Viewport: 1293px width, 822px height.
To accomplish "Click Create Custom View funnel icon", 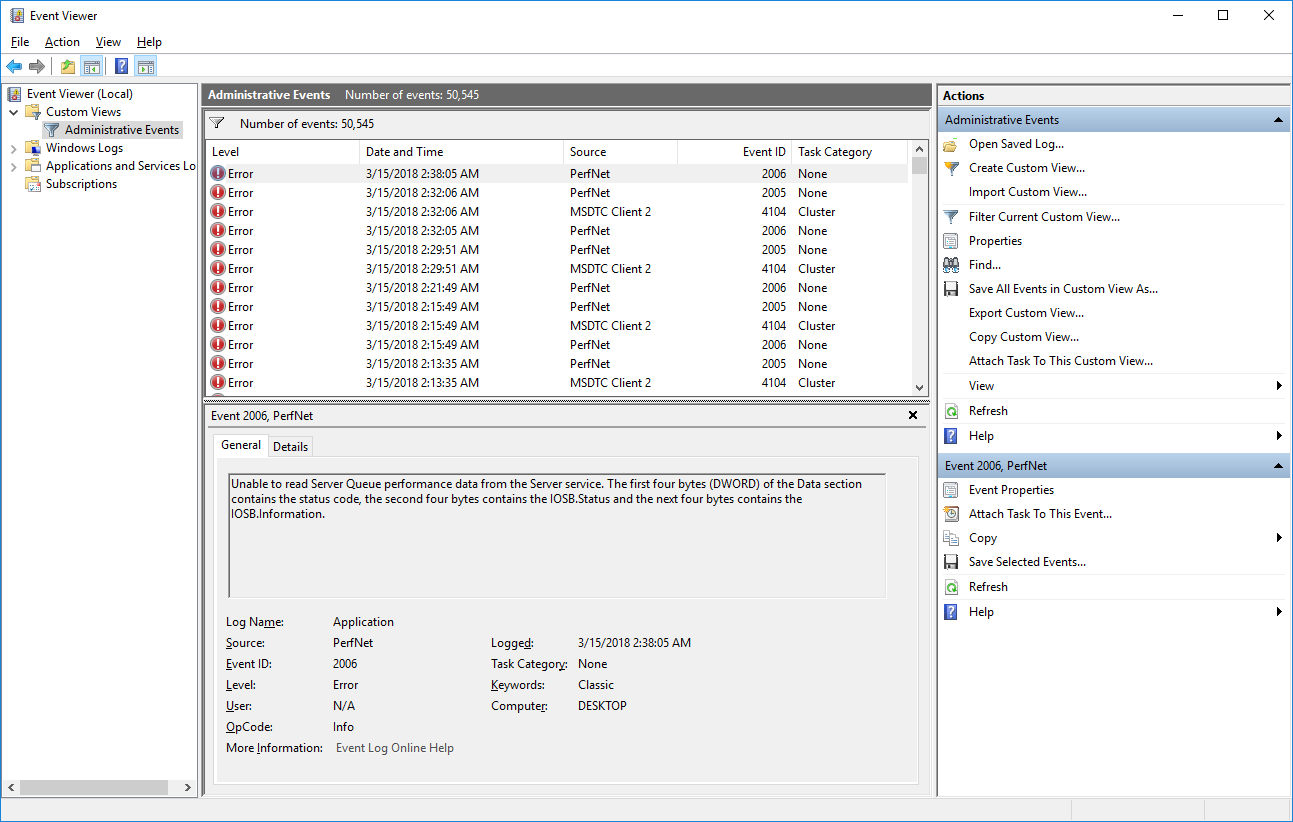I will click(951, 168).
